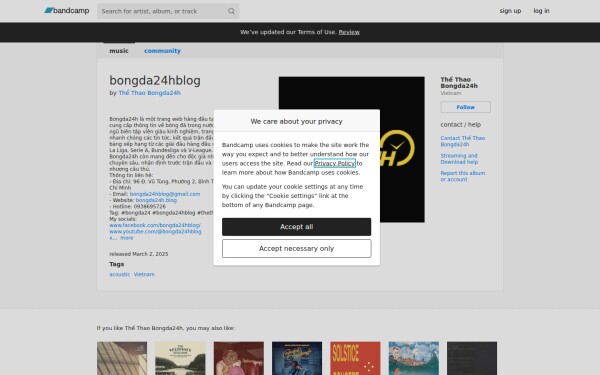Open Contact Thể Thao Bongda24h link
600x375 pixels.
click(x=462, y=141)
